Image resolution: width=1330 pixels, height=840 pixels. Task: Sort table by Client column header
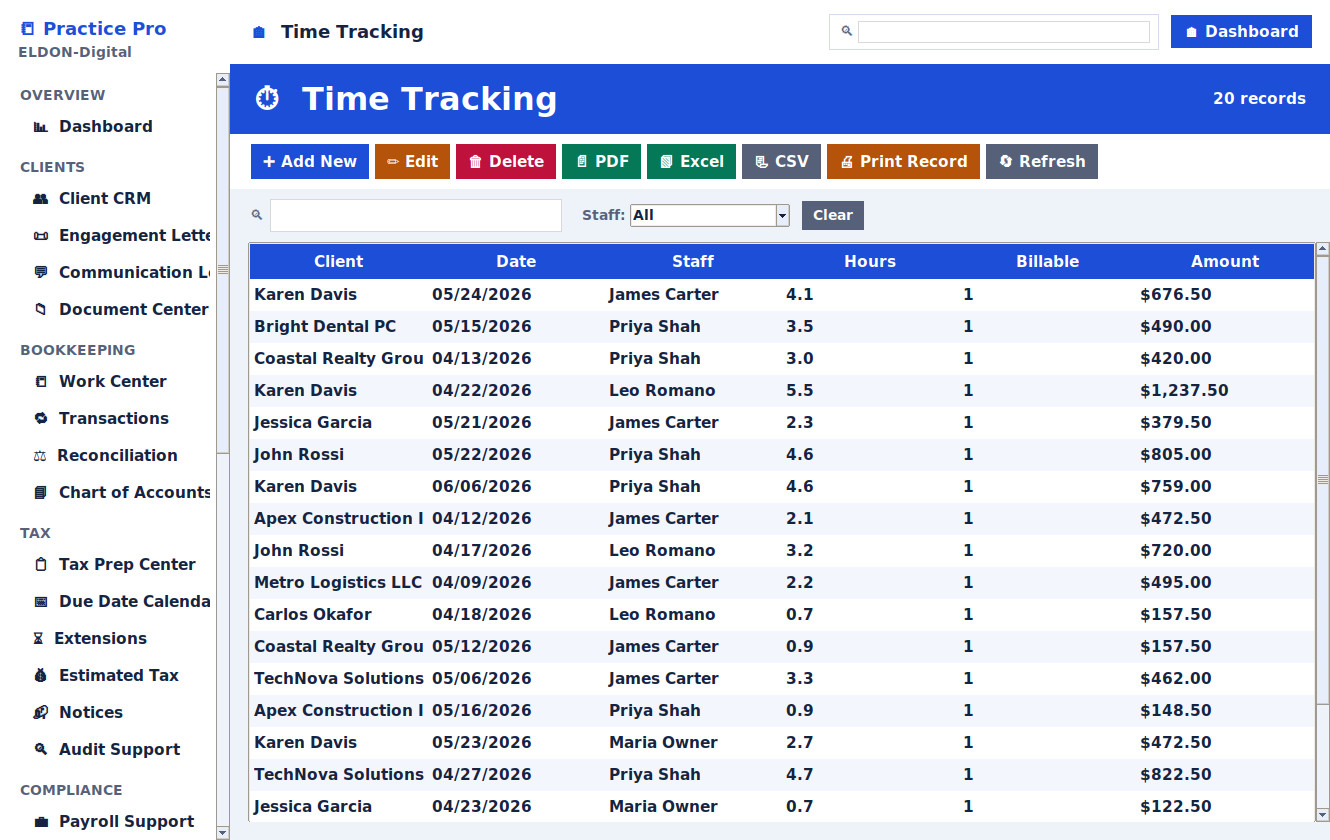point(338,262)
